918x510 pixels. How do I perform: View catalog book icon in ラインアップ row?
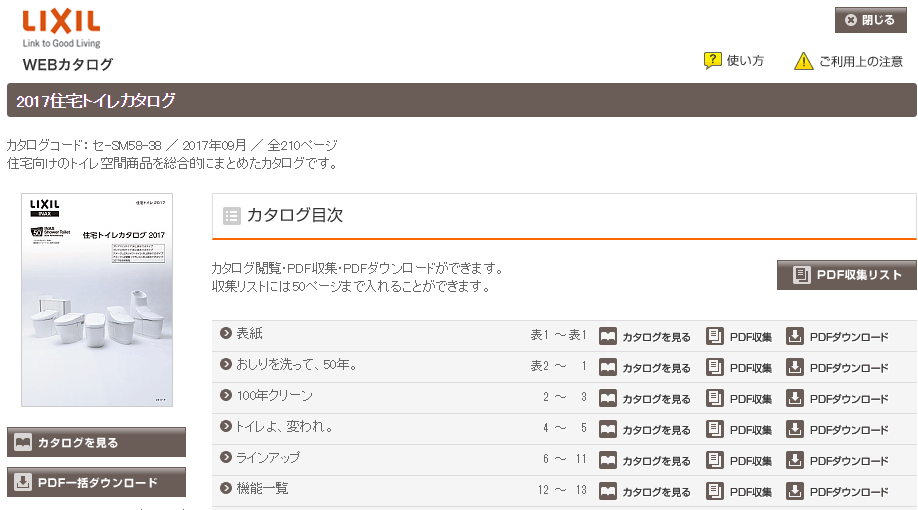[608, 460]
